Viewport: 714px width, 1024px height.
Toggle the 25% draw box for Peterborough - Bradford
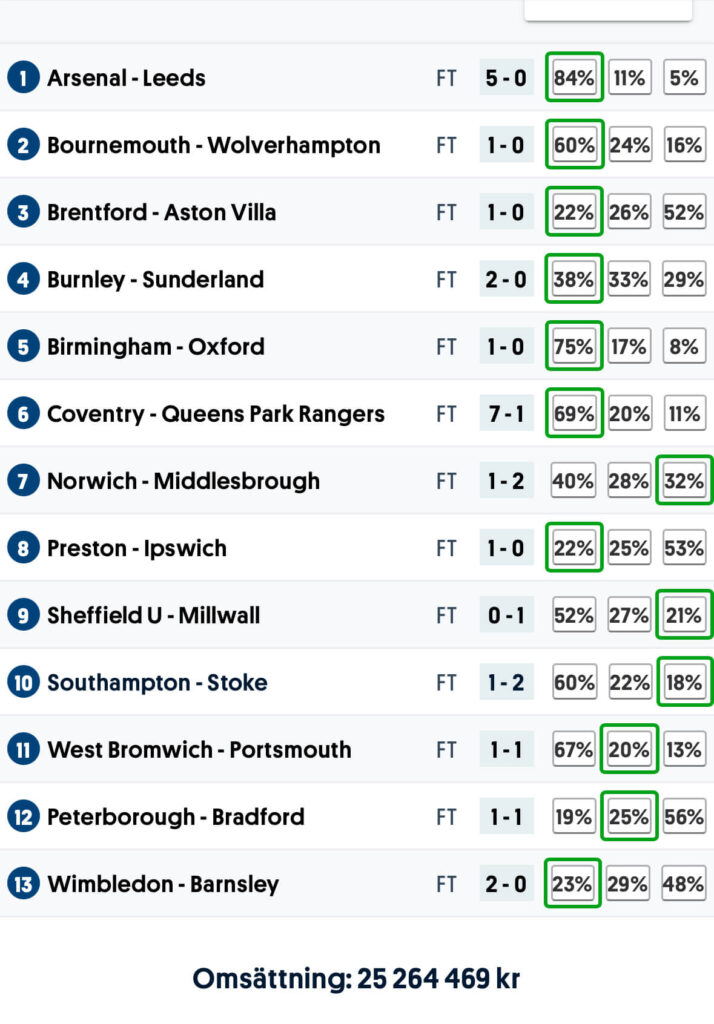point(629,817)
